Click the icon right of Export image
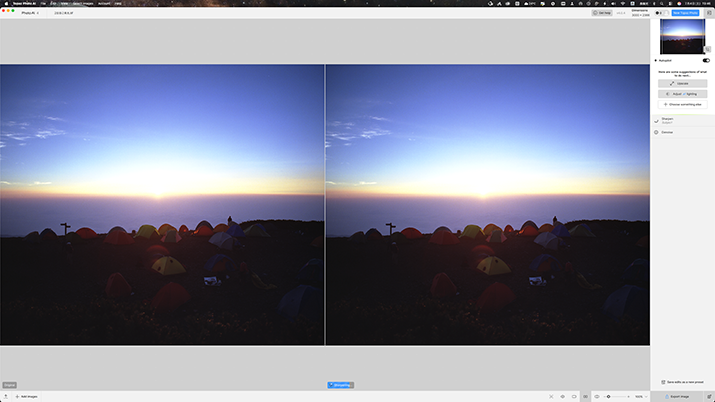This screenshot has height=402, width=715. pyautogui.click(x=709, y=397)
